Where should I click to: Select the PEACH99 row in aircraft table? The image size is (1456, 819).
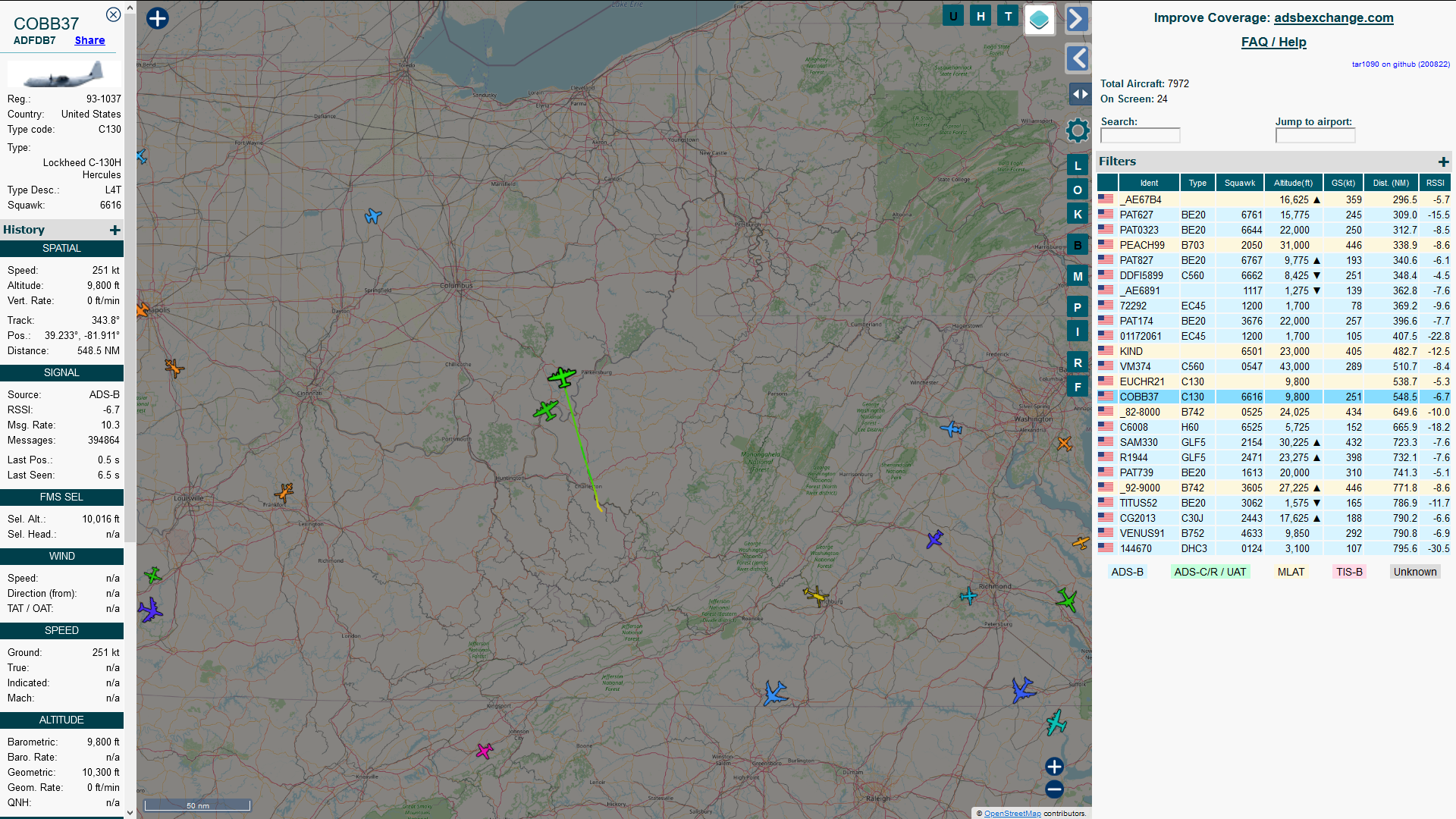pos(1274,245)
